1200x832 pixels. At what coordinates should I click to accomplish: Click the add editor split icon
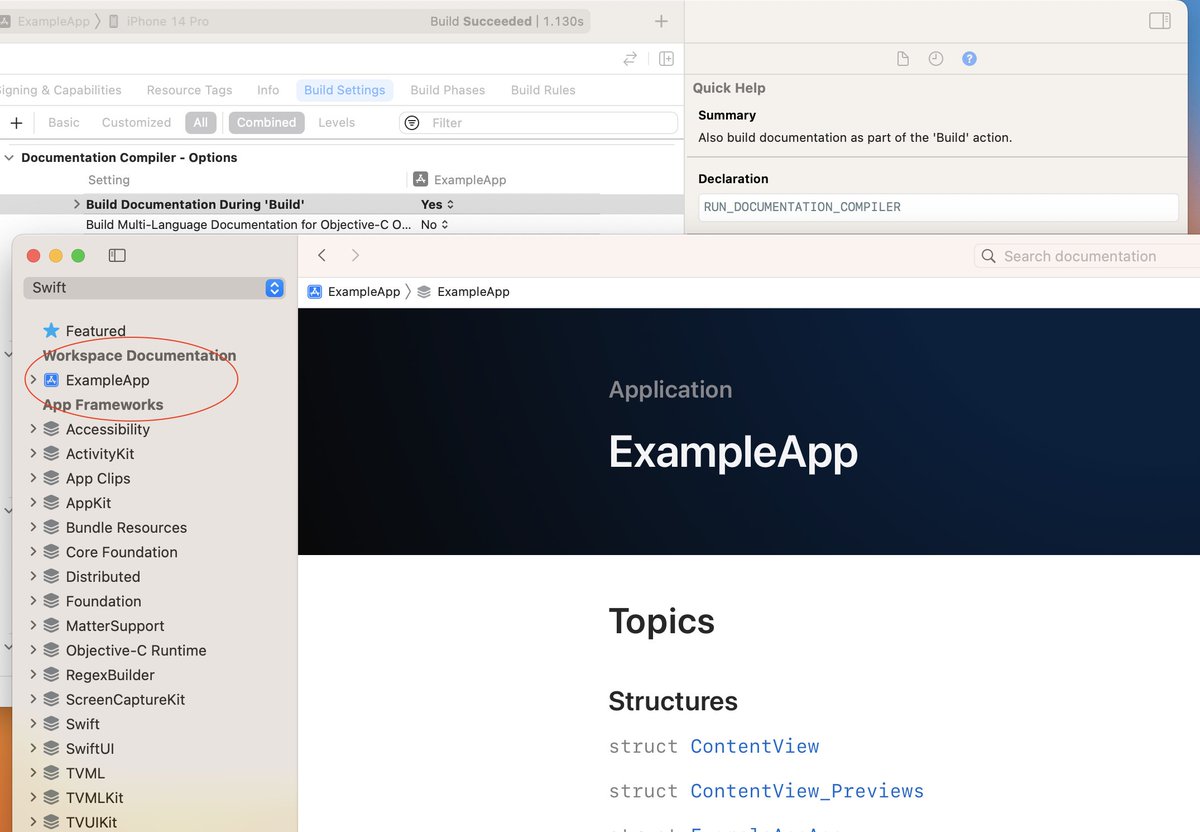point(666,59)
